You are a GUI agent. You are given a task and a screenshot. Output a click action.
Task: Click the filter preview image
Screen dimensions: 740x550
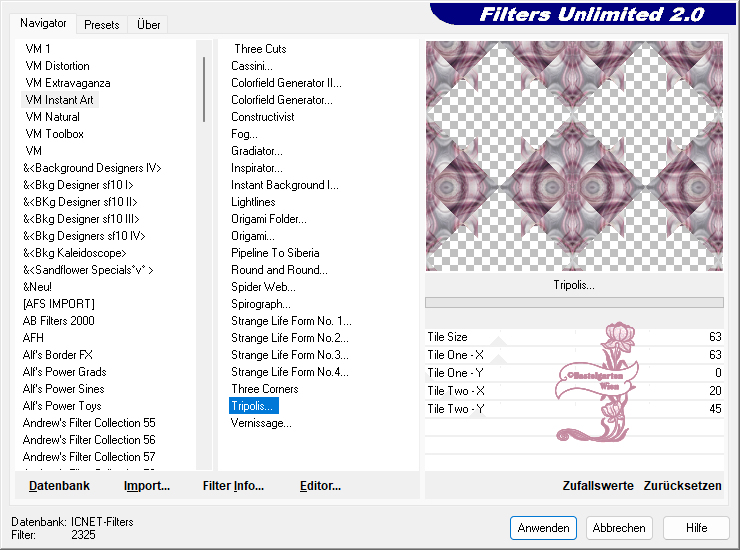[x=574, y=156]
